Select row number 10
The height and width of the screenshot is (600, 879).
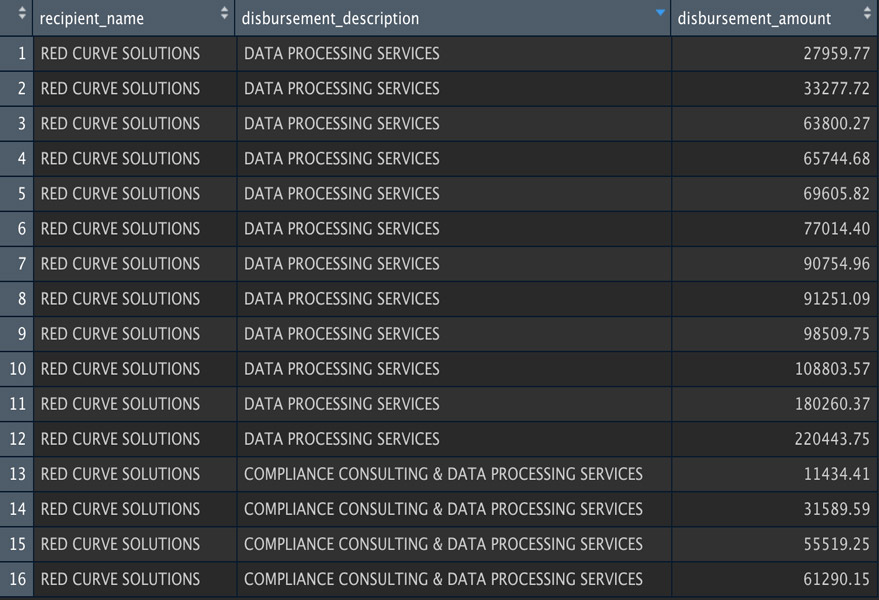[x=17, y=369]
